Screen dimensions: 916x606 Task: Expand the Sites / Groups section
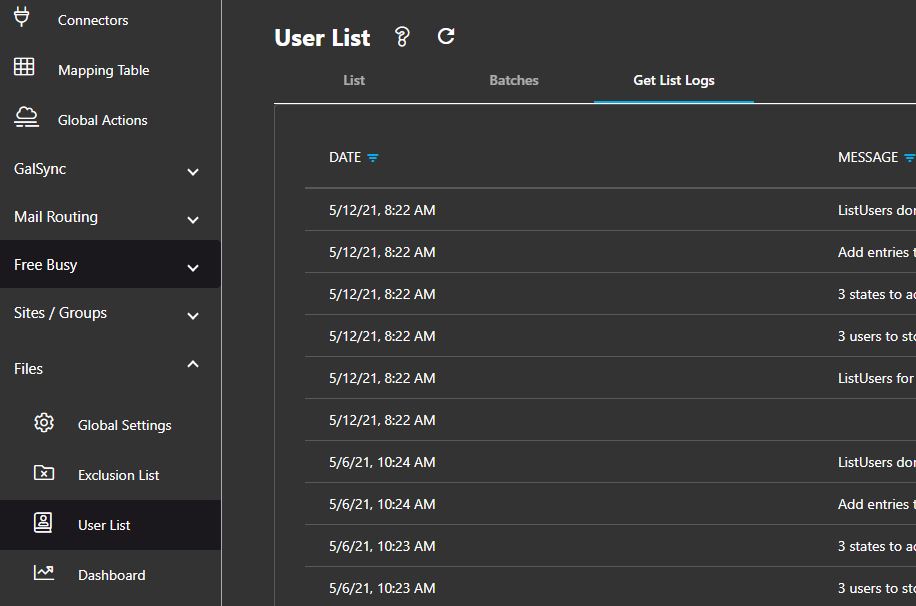[193, 316]
